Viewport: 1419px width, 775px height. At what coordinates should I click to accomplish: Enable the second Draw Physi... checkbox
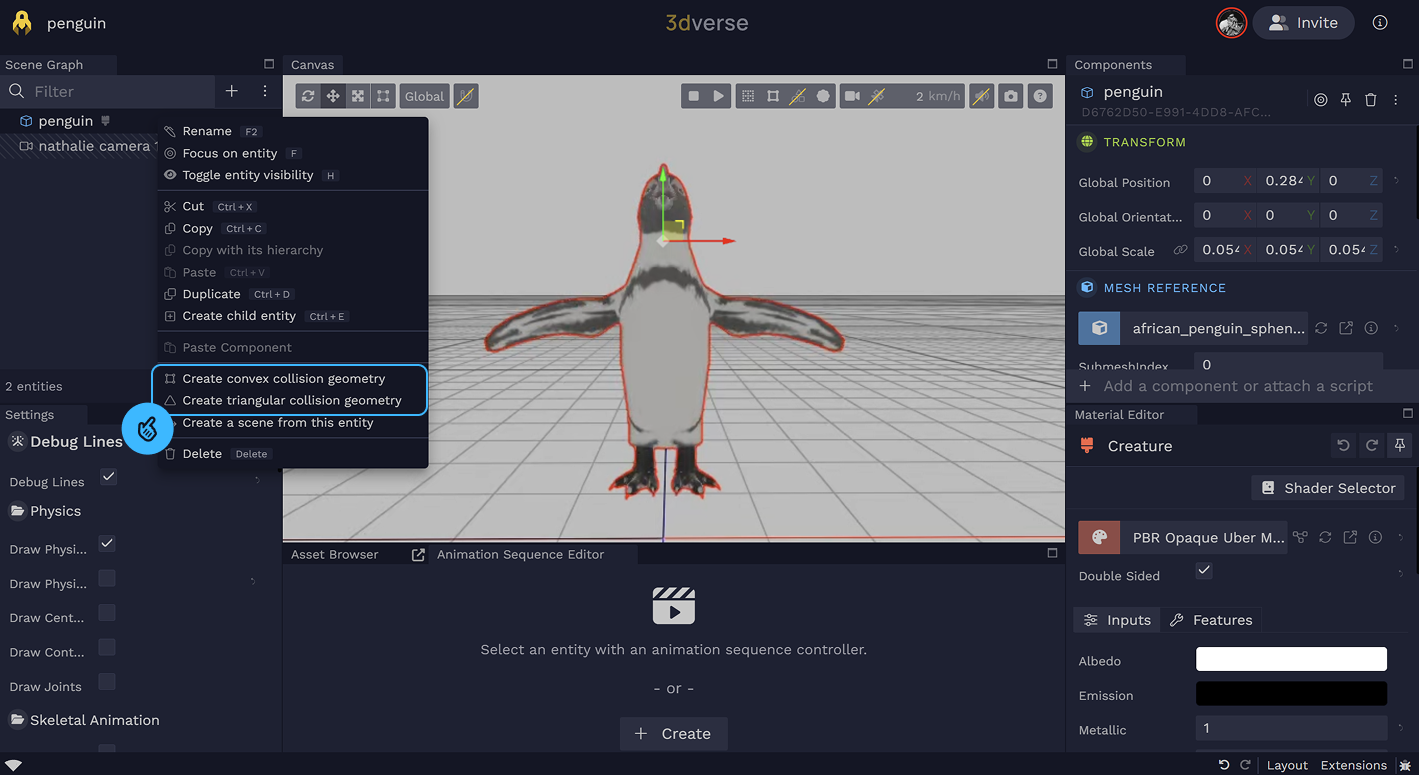coord(107,578)
